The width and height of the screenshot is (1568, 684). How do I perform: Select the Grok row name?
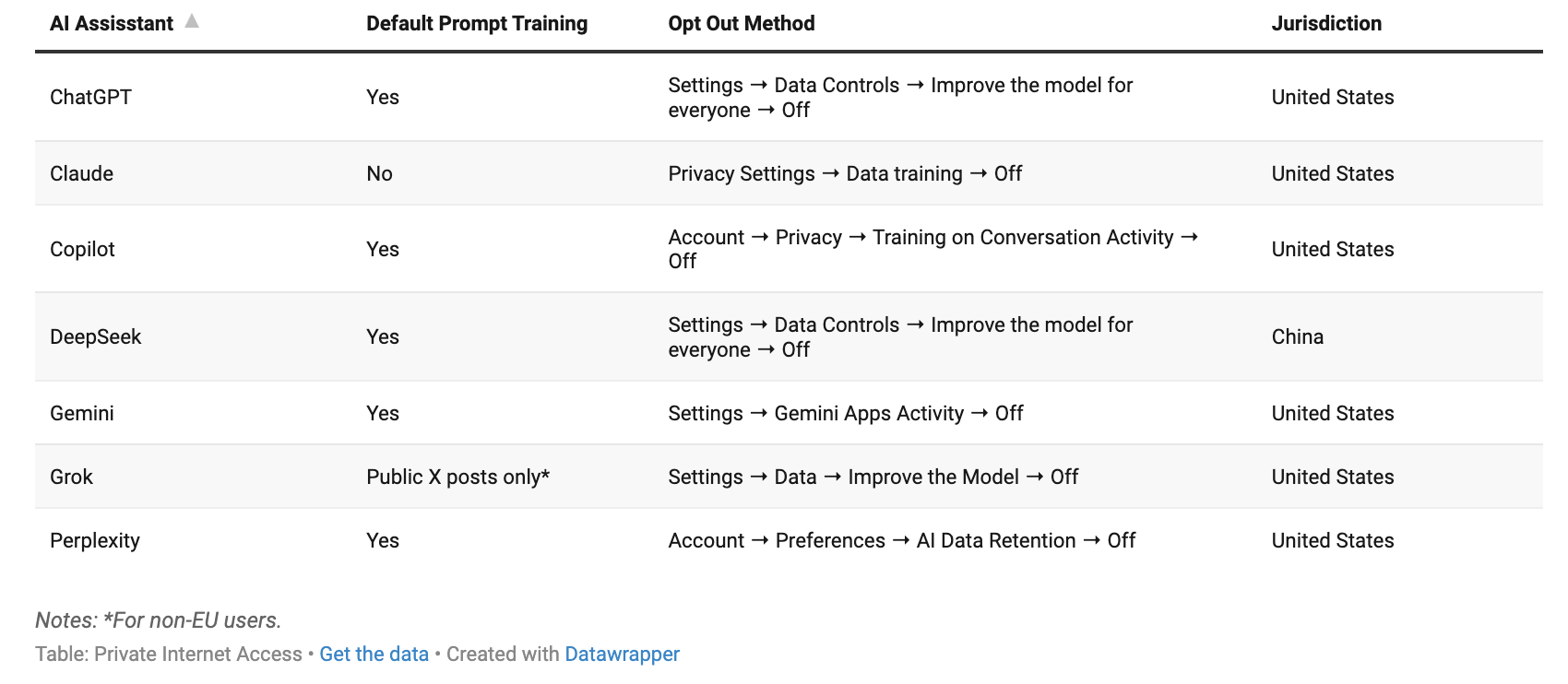click(71, 477)
